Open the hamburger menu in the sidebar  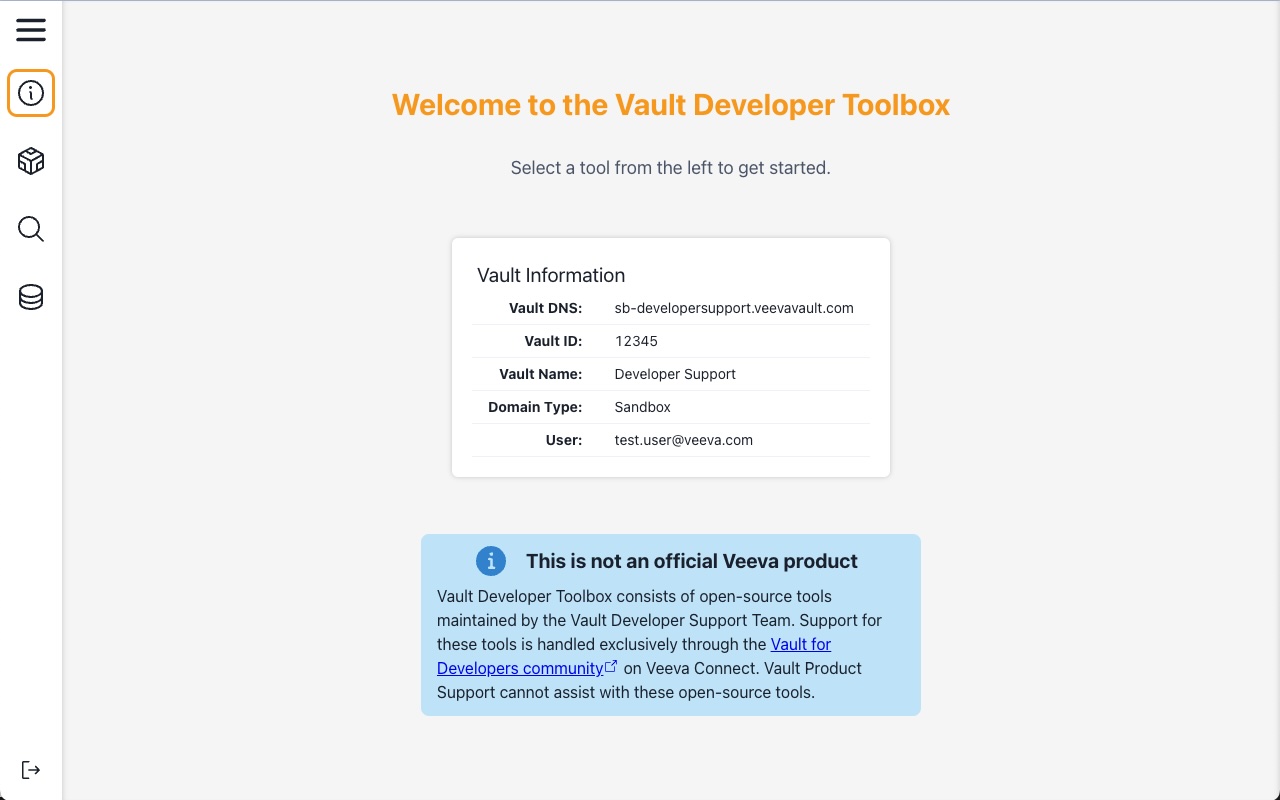(x=31, y=30)
